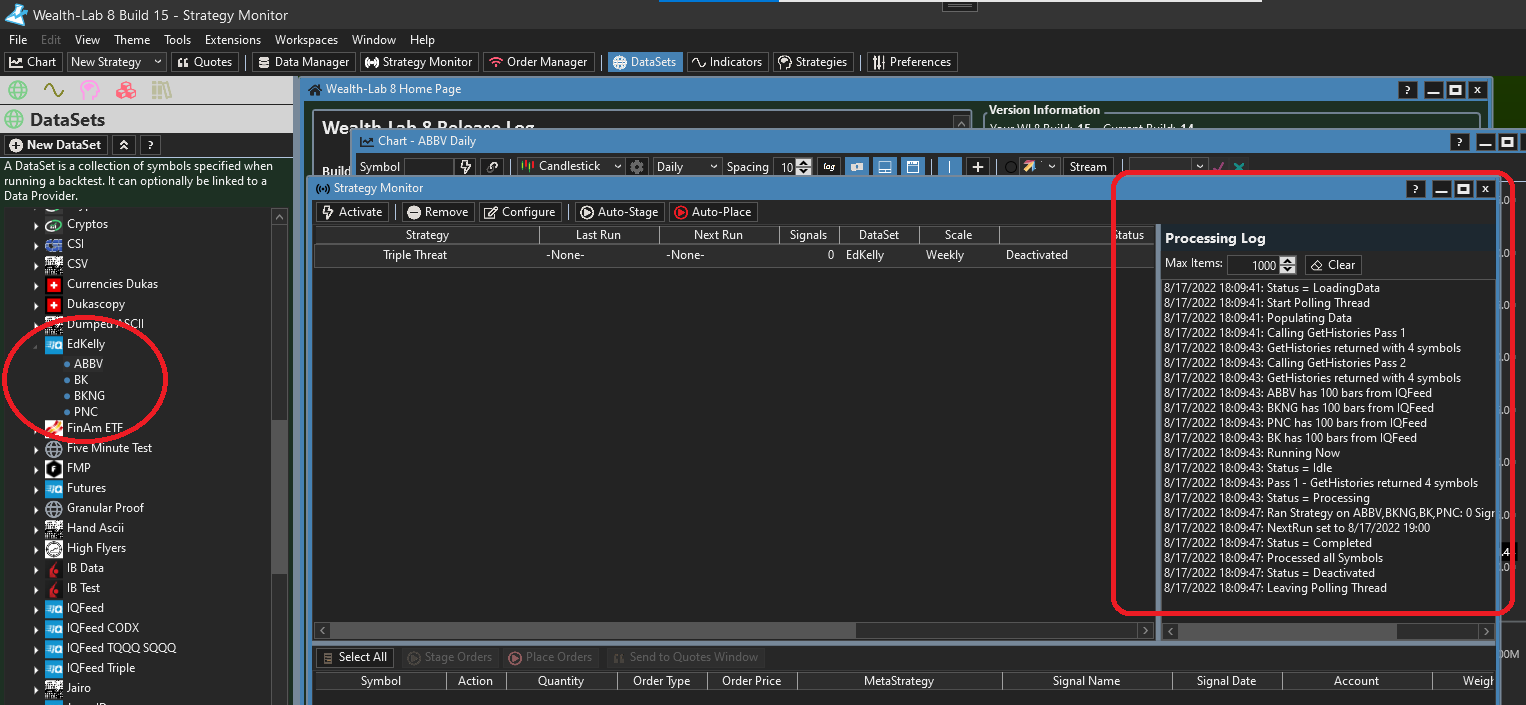Click Configure in Strategy Monitor
The width and height of the screenshot is (1526, 705).
pyautogui.click(x=519, y=212)
